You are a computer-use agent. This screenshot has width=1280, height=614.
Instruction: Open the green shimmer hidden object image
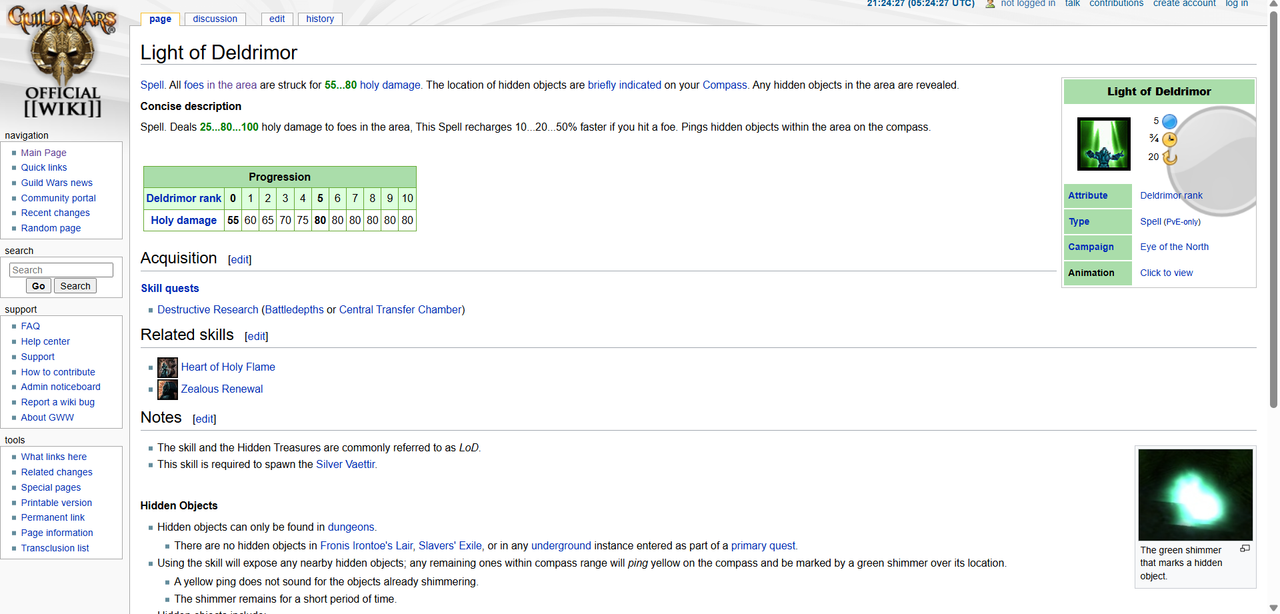[1195, 495]
